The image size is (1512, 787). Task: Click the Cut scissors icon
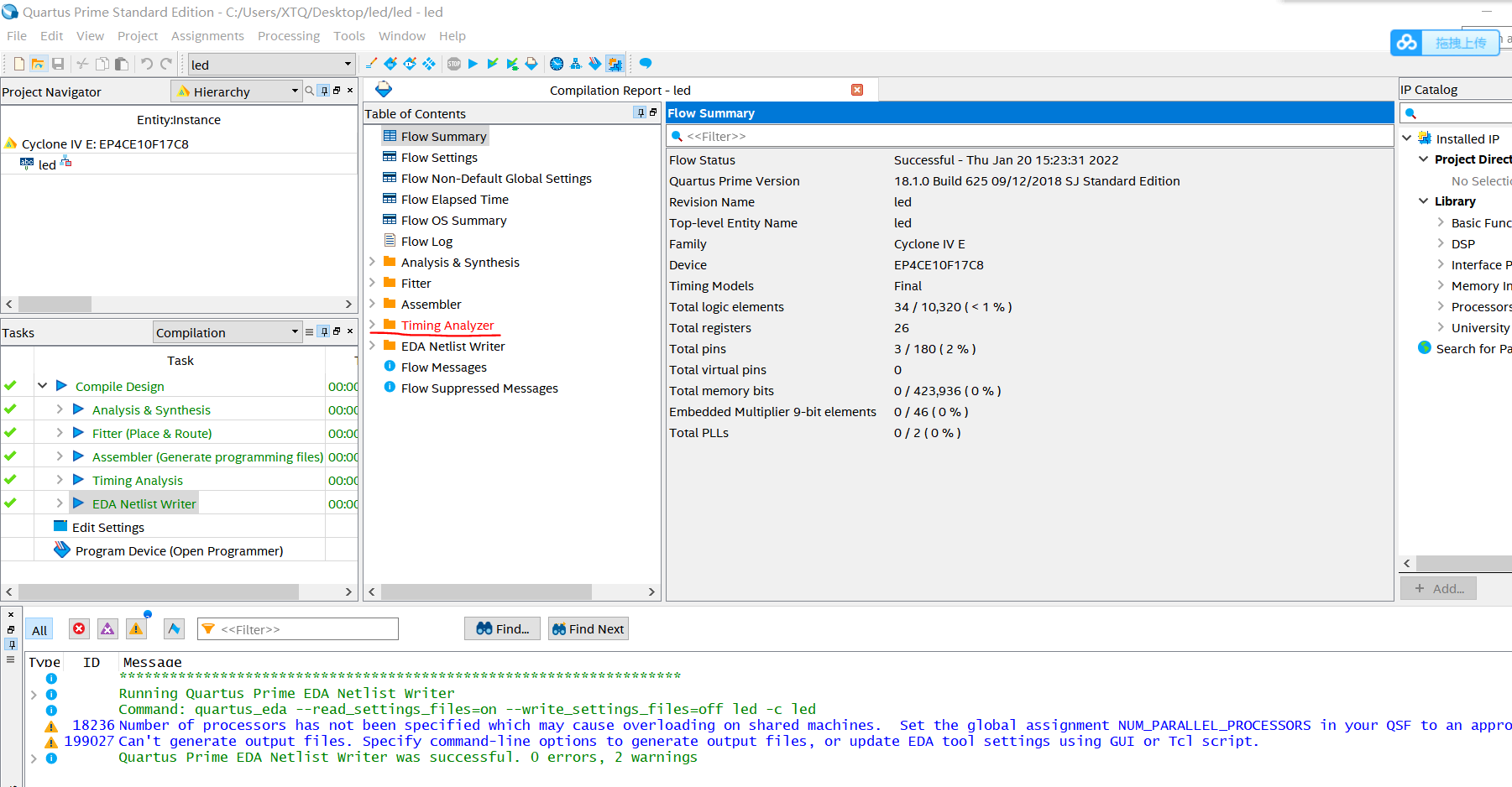tap(82, 64)
